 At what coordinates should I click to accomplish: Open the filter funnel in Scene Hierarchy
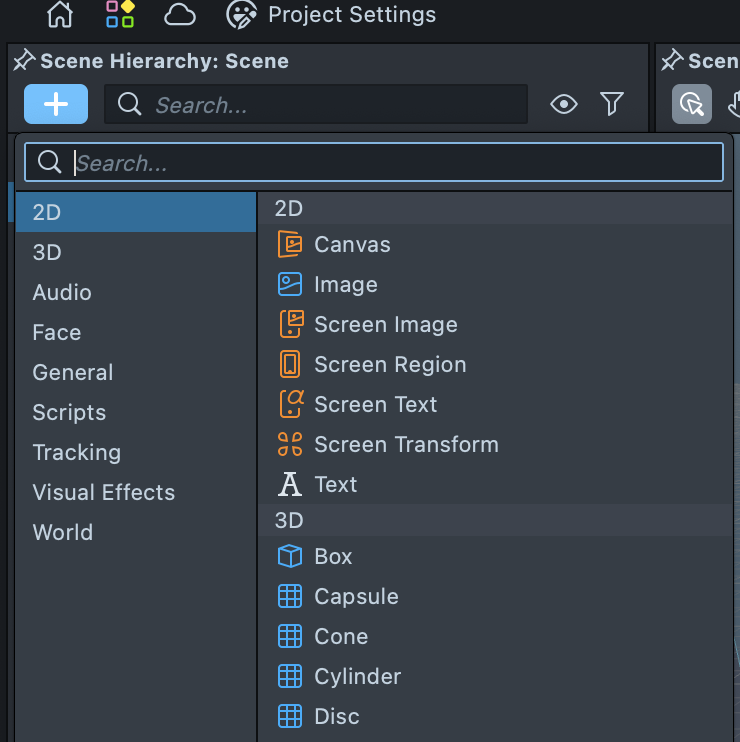[x=612, y=104]
